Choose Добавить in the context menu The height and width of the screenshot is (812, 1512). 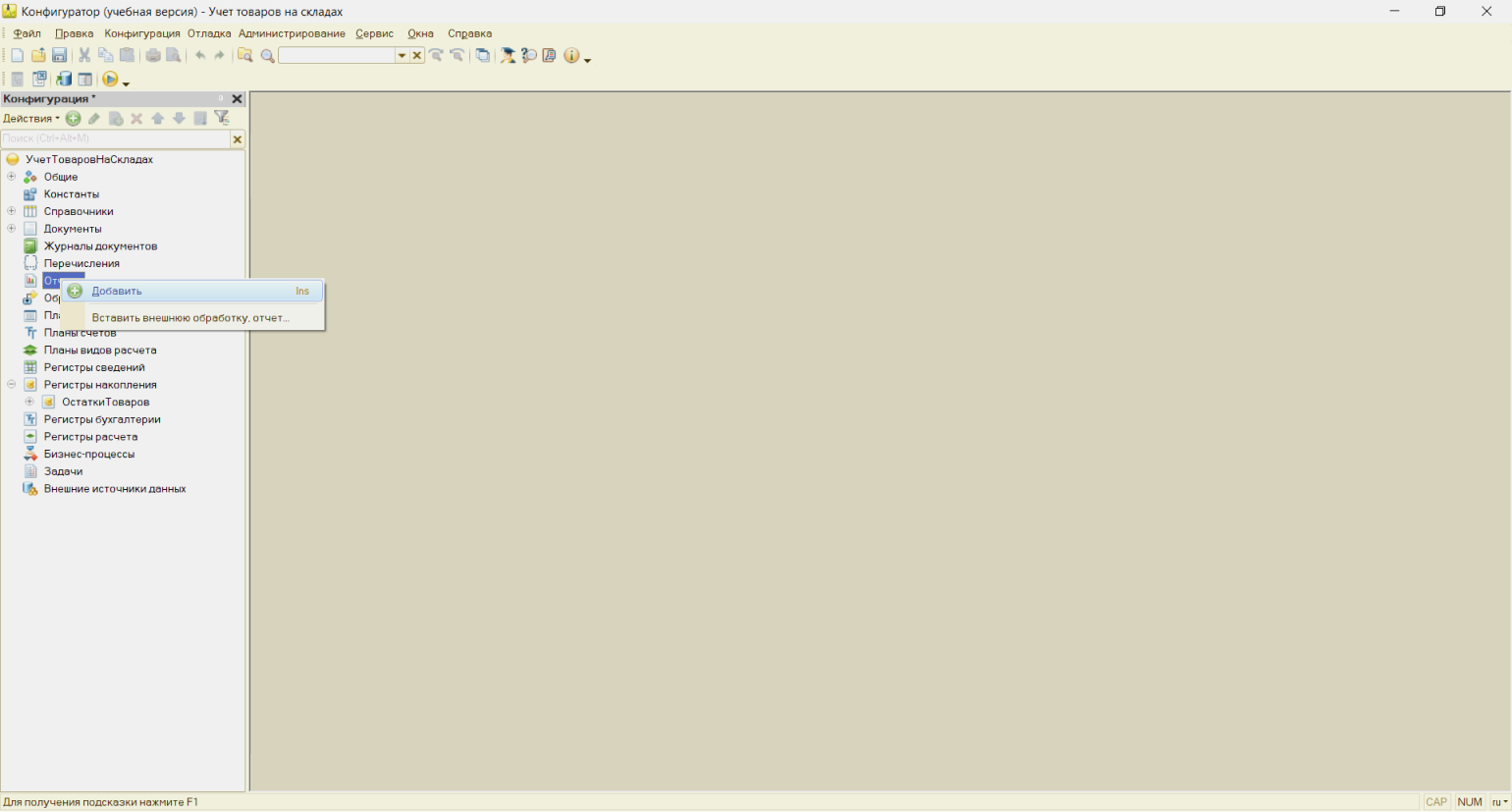click(x=192, y=291)
